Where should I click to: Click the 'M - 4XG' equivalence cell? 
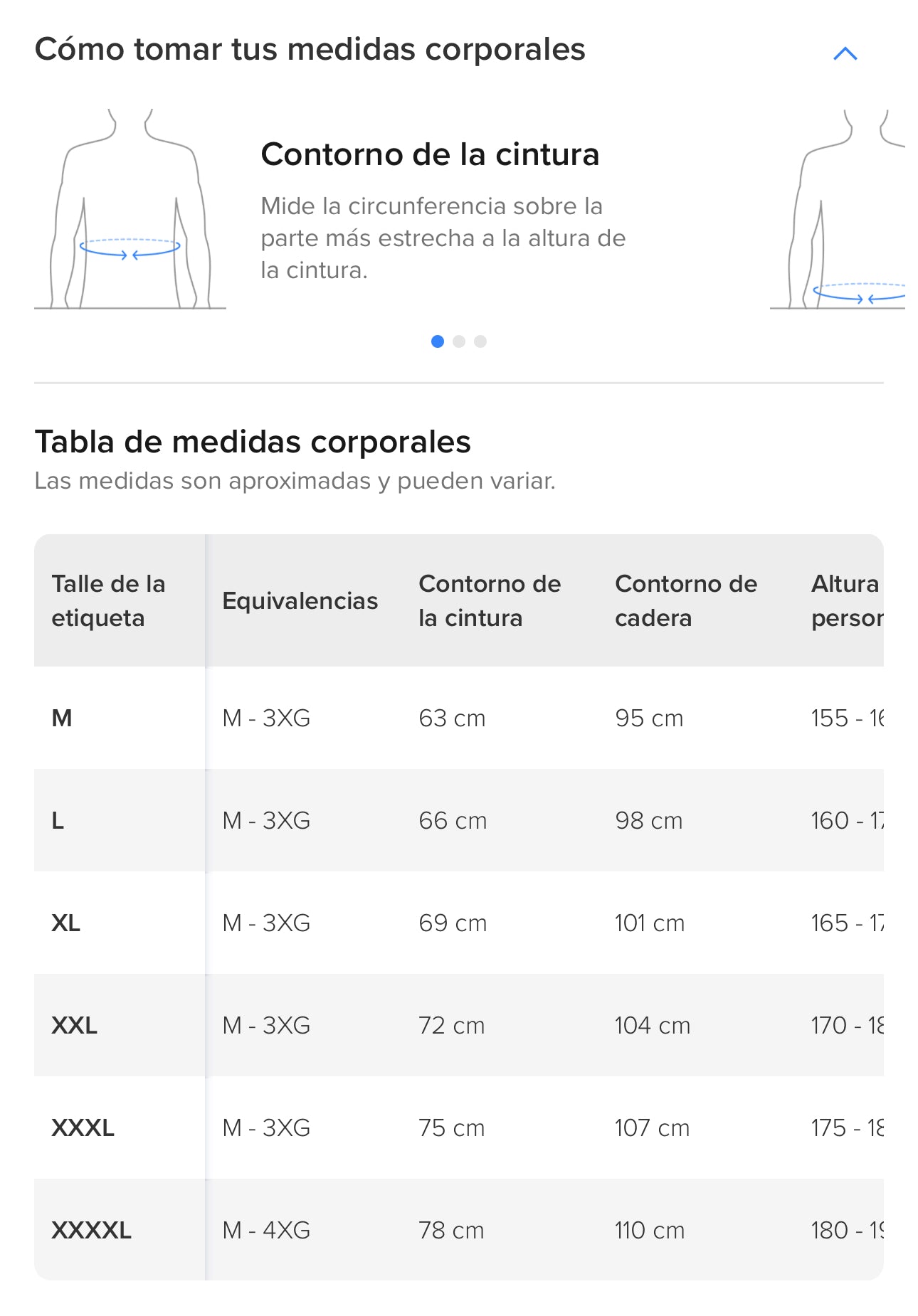click(266, 1230)
